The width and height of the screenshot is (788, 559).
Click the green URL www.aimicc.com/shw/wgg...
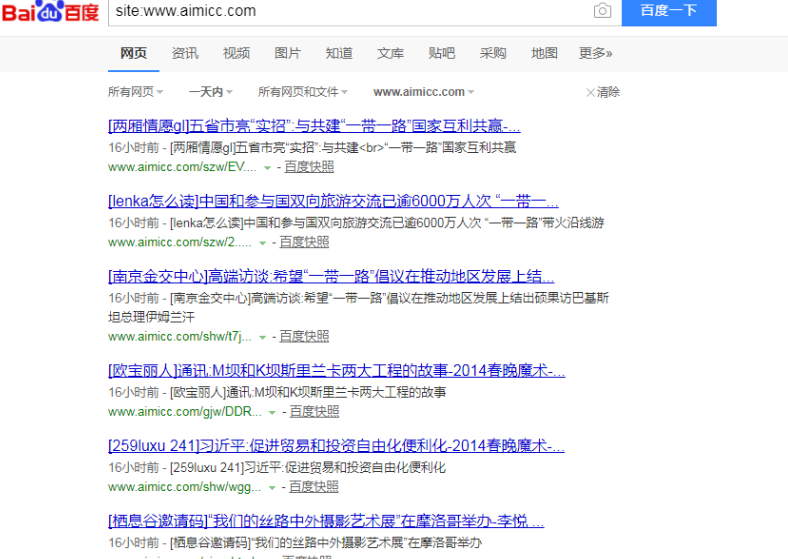(184, 487)
